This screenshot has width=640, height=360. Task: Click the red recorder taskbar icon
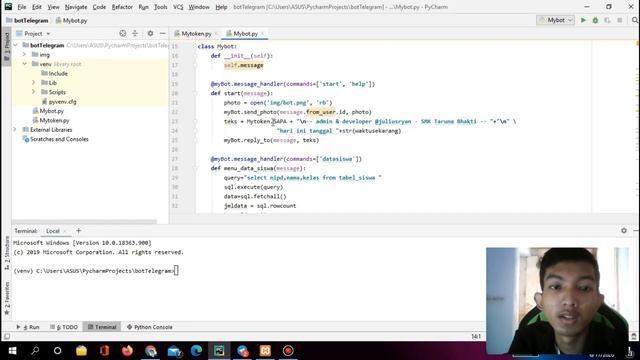[288, 351]
